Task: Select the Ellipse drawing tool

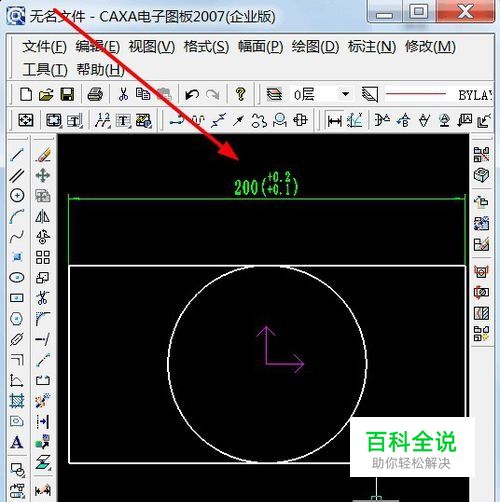Action: (x=17, y=277)
